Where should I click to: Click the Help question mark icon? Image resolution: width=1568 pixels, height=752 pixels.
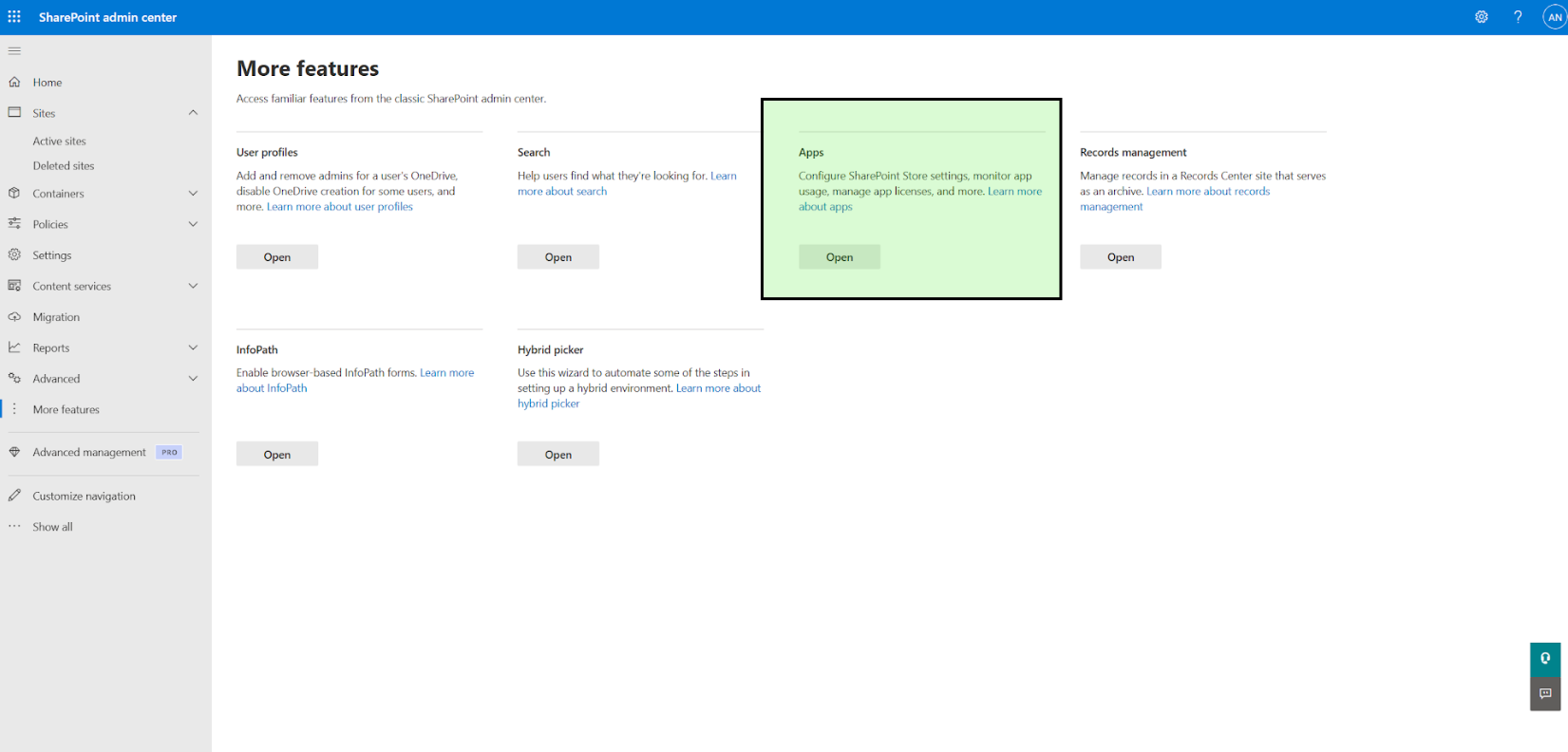pos(1518,17)
